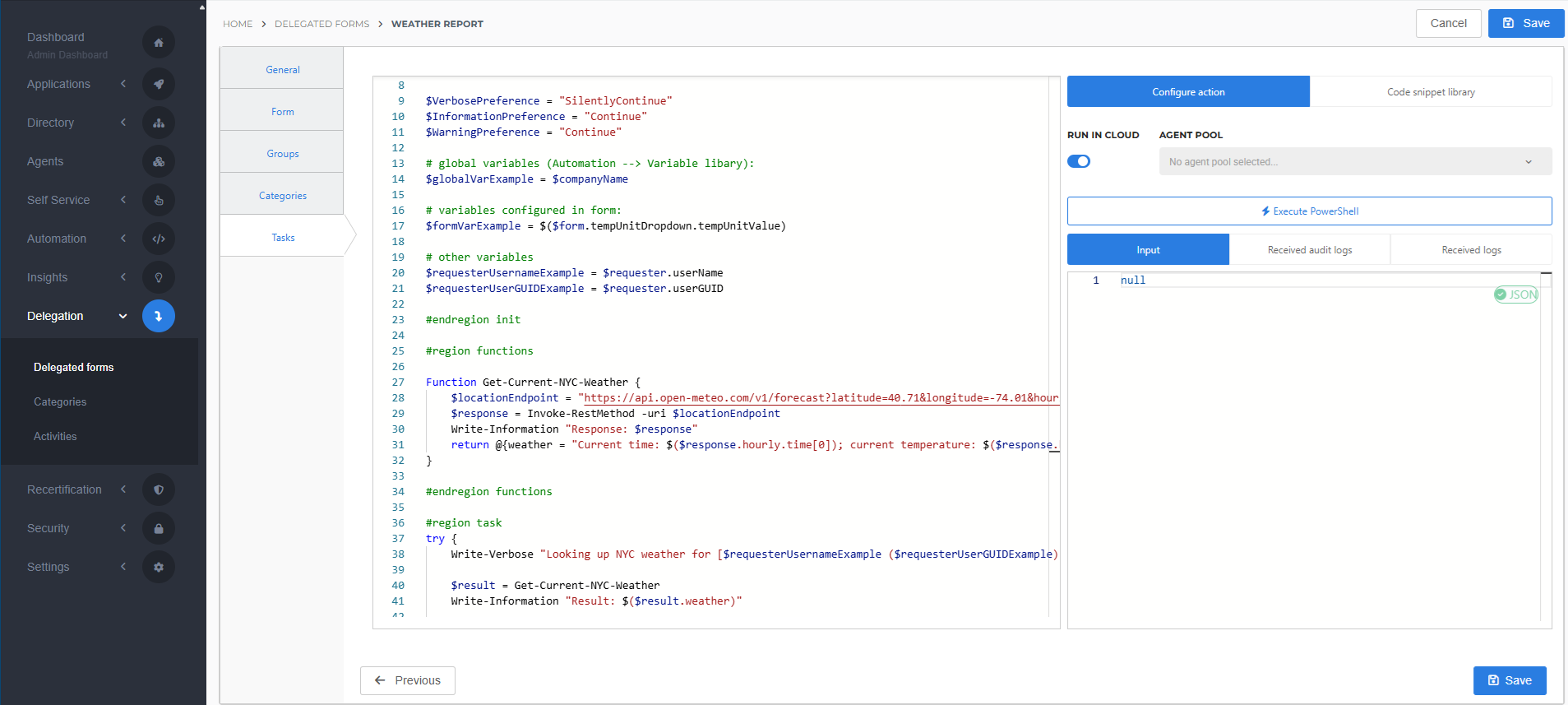The width and height of the screenshot is (1568, 705).
Task: Click the Applications rocket icon
Action: coord(159,84)
